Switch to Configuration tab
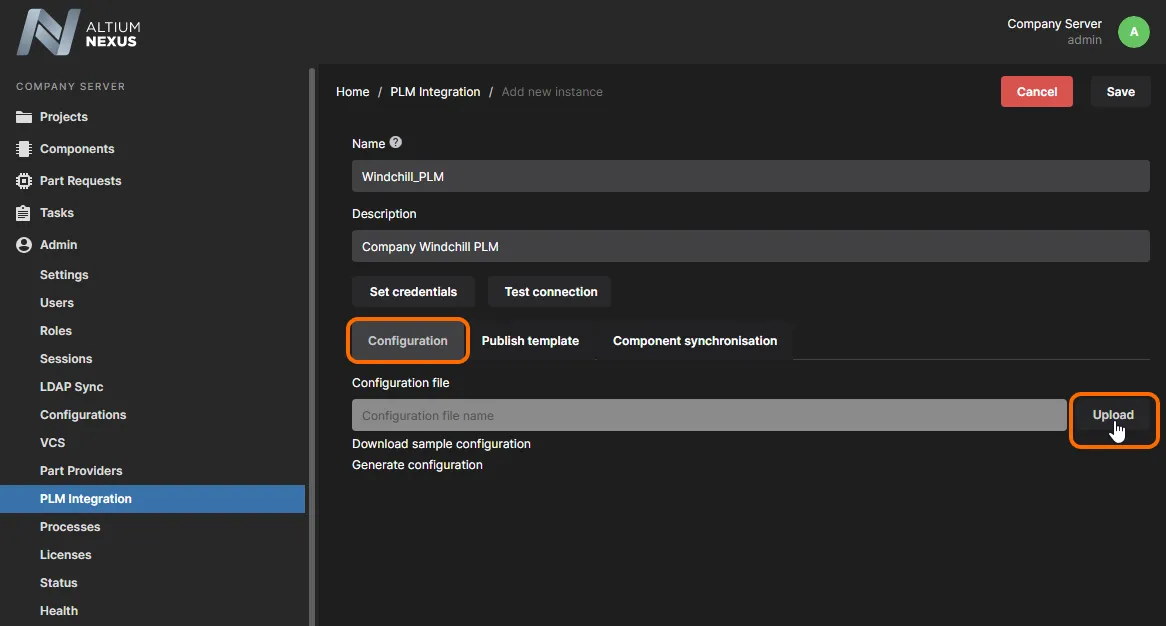 tap(408, 341)
